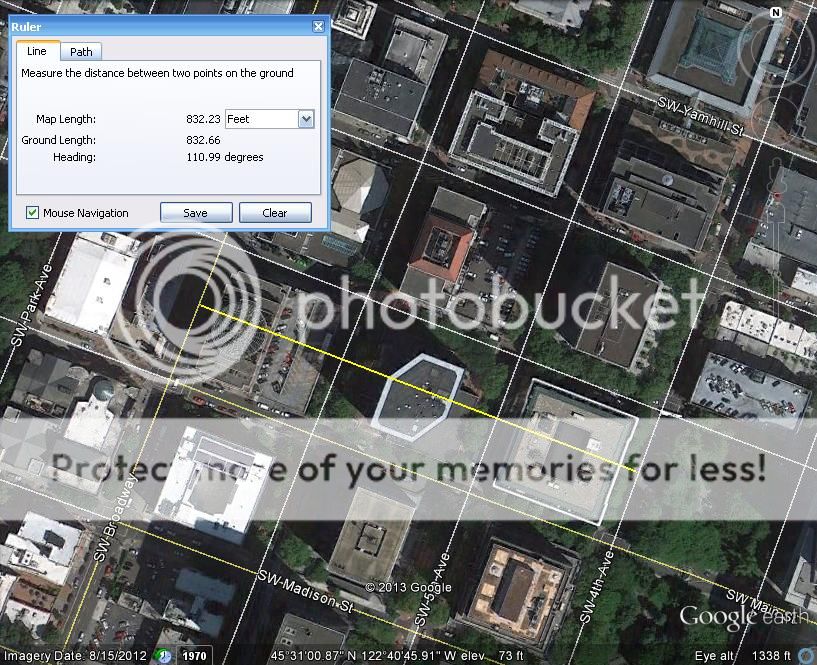Save the ruler measurement
The width and height of the screenshot is (817, 665).
(x=196, y=213)
